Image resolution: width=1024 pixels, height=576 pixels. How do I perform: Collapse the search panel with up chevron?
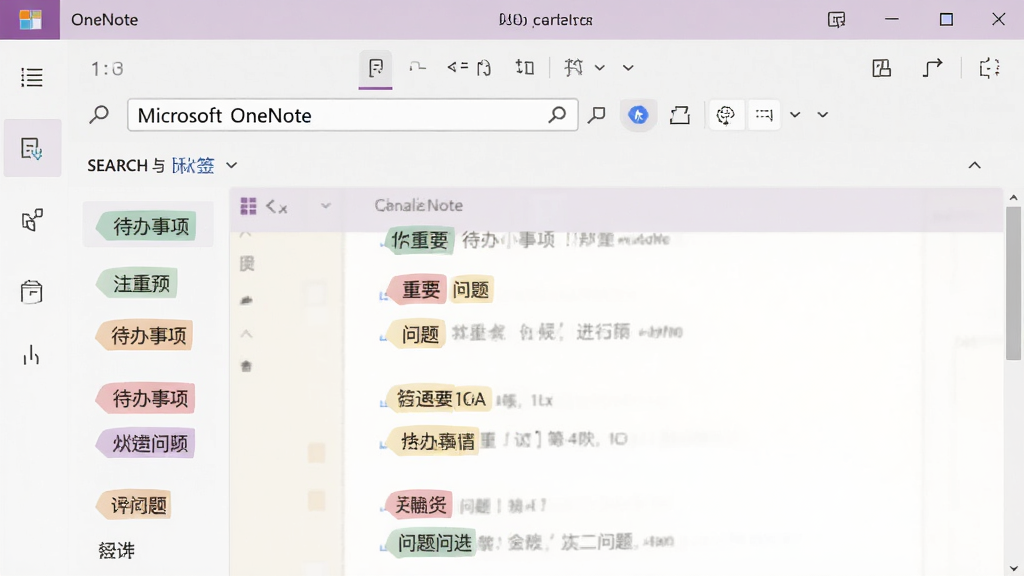point(974,165)
